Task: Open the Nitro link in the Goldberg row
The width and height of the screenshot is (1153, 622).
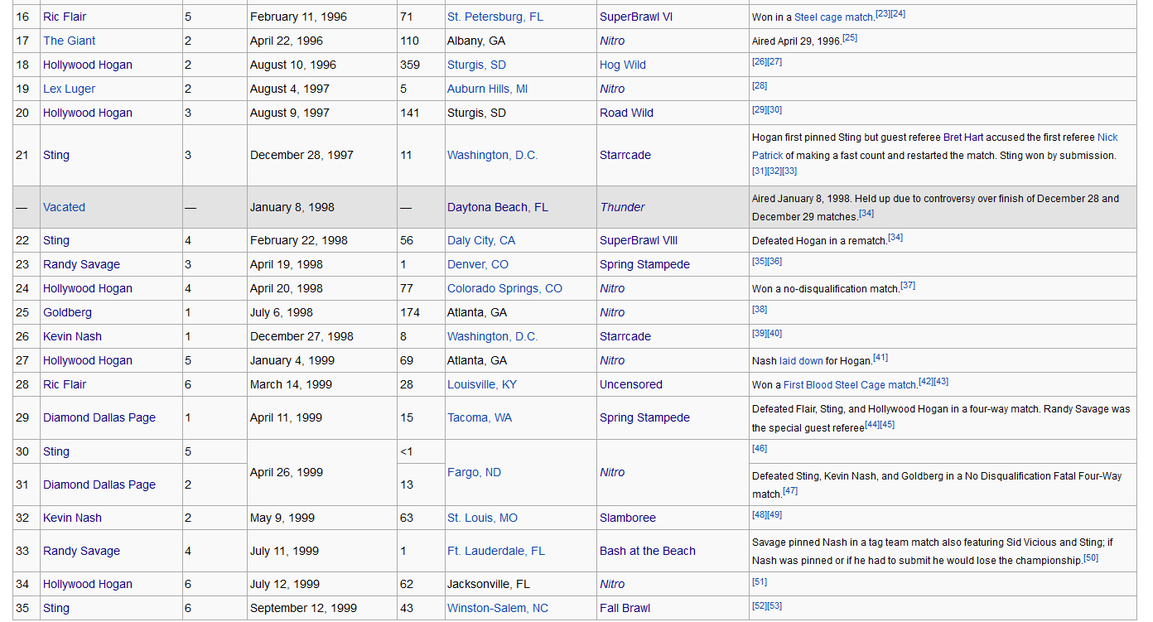Action: (x=612, y=312)
